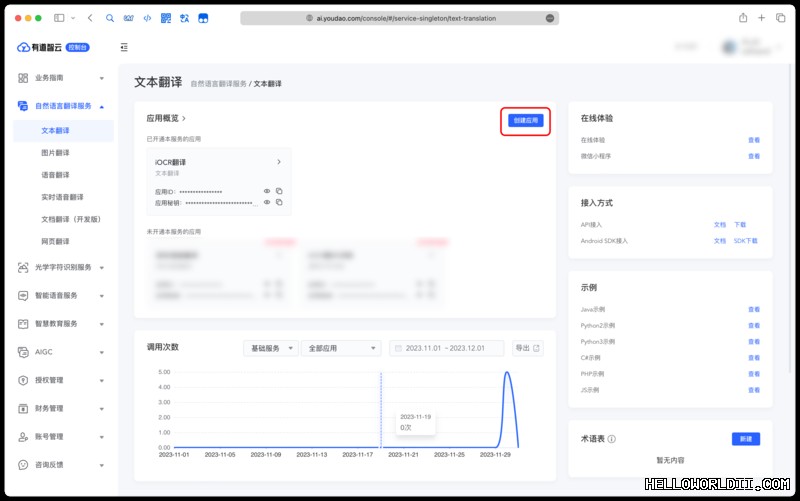Image resolution: width=800 pixels, height=501 pixels.
Task: View the C#示例 link
Action: pyautogui.click(x=754, y=358)
